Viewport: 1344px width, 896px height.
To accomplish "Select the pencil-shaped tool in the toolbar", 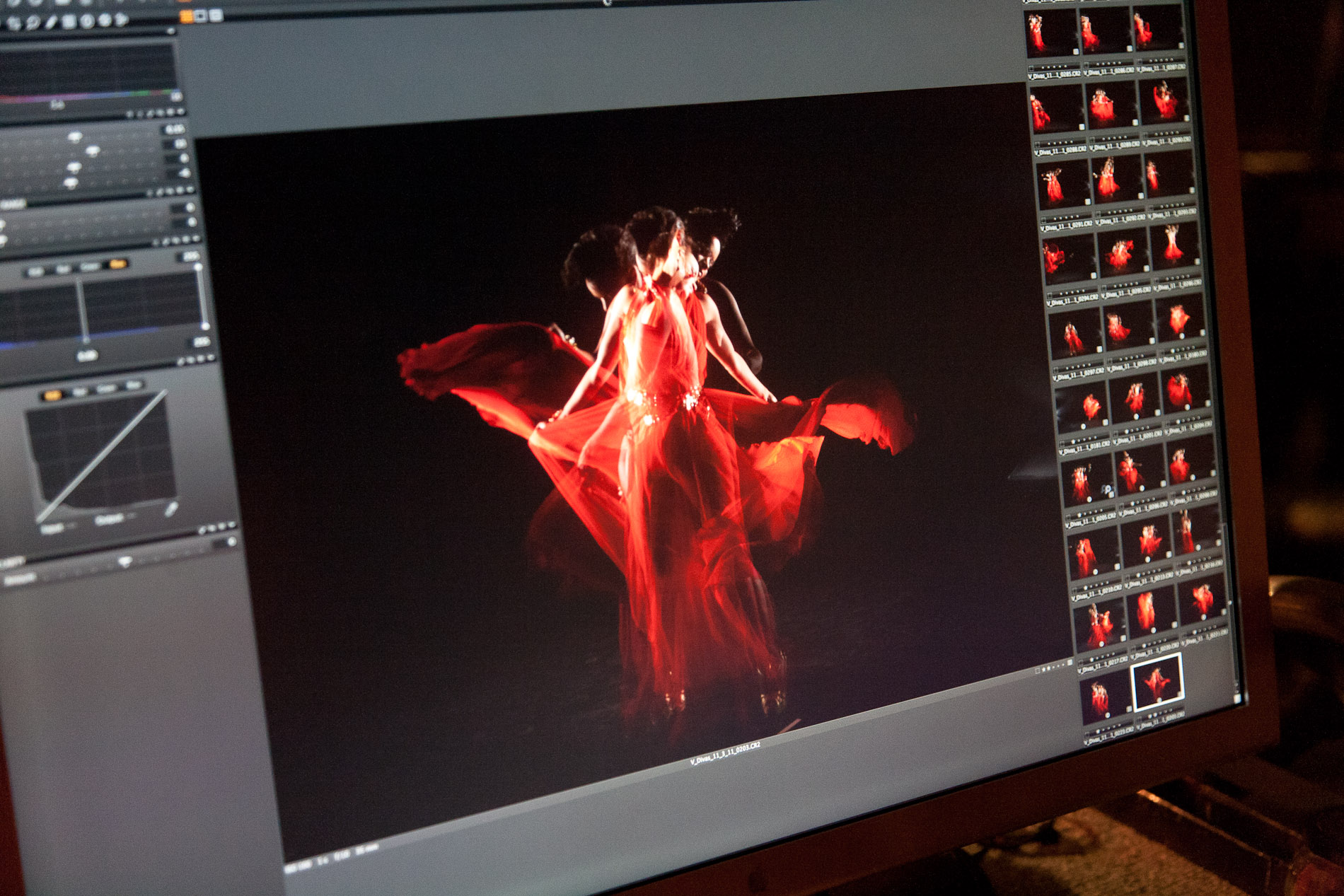I will coord(52,22).
